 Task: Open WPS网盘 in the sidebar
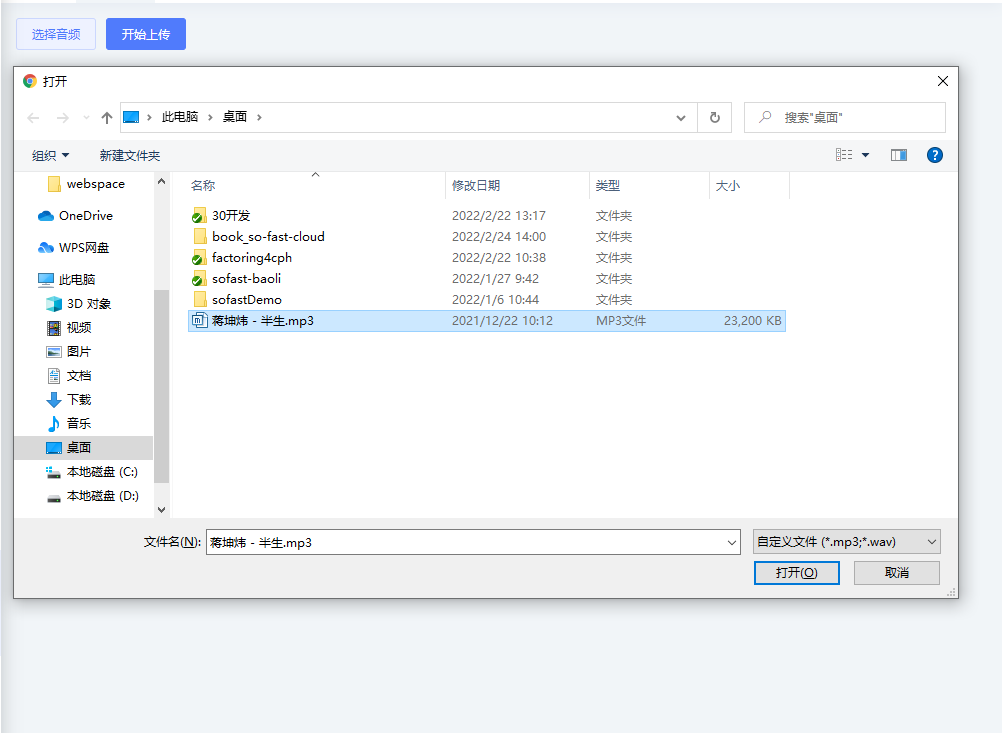tap(83, 248)
